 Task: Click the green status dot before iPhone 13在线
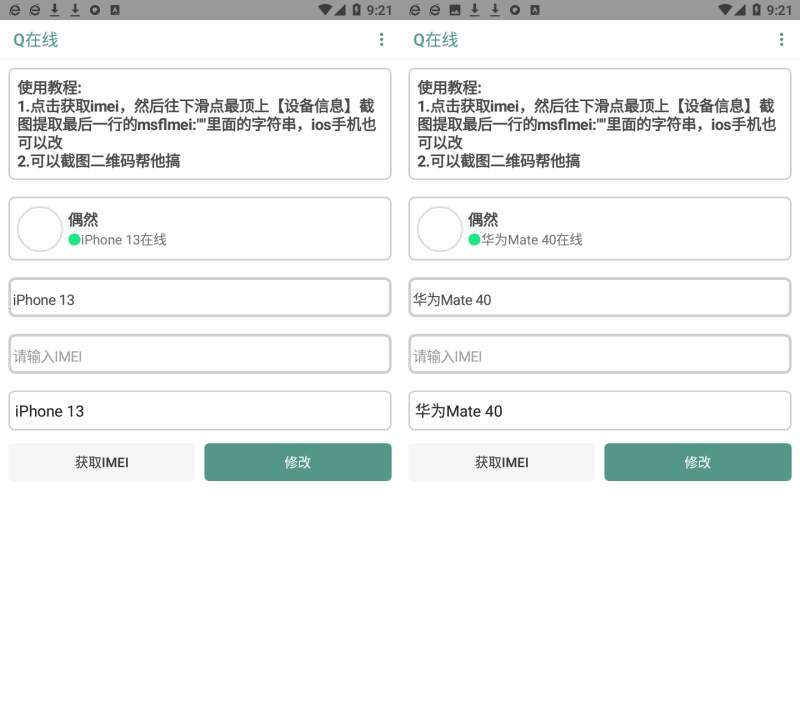[x=74, y=240]
